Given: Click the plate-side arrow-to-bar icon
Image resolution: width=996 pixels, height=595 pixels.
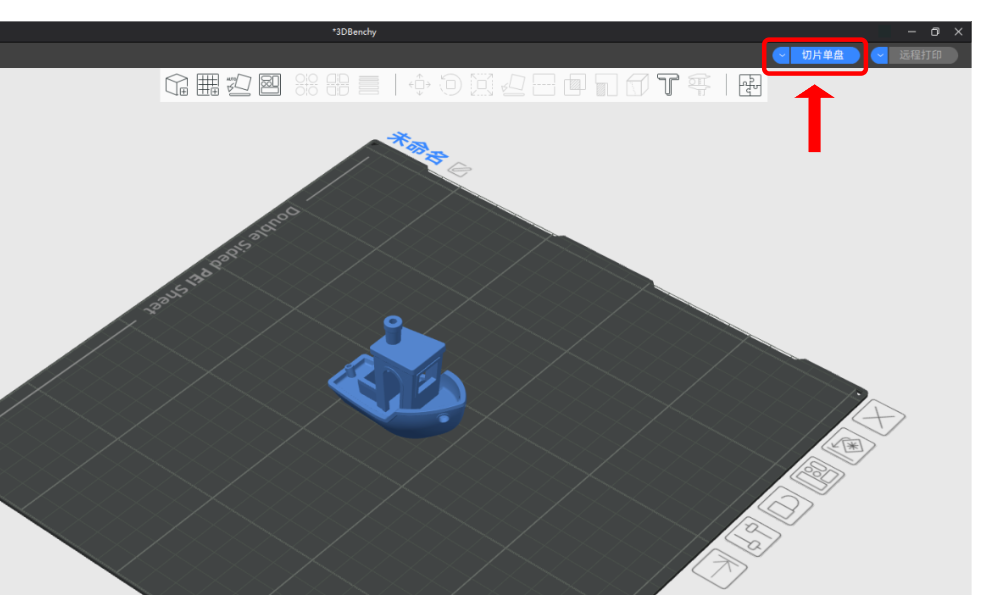Looking at the screenshot, I should click(720, 568).
